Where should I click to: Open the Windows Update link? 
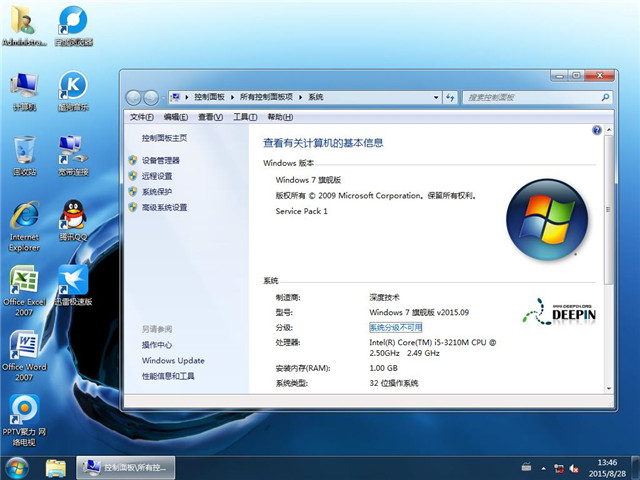pyautogui.click(x=173, y=360)
